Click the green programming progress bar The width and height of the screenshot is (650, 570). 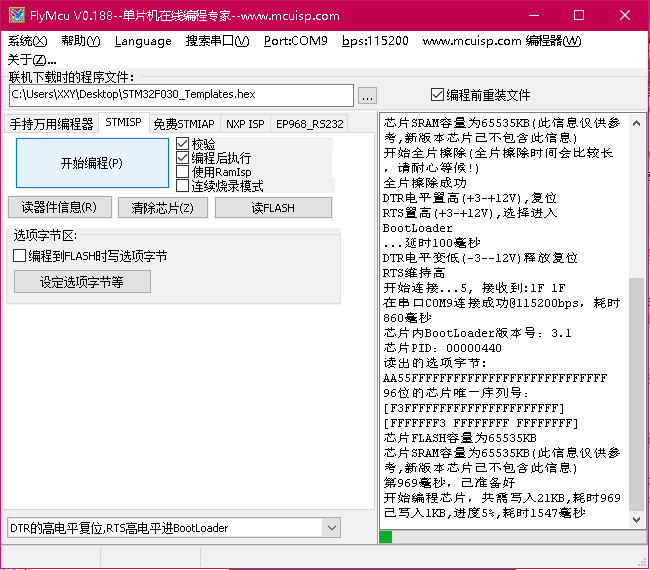386,537
